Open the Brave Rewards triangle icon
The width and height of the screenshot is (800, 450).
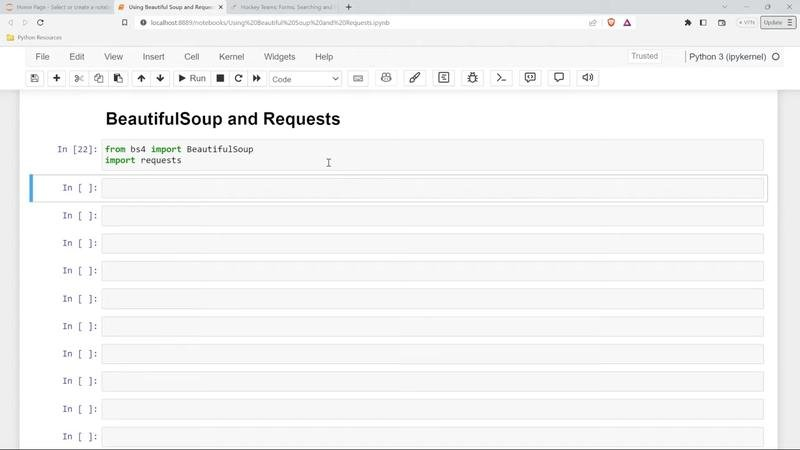pyautogui.click(x=627, y=22)
